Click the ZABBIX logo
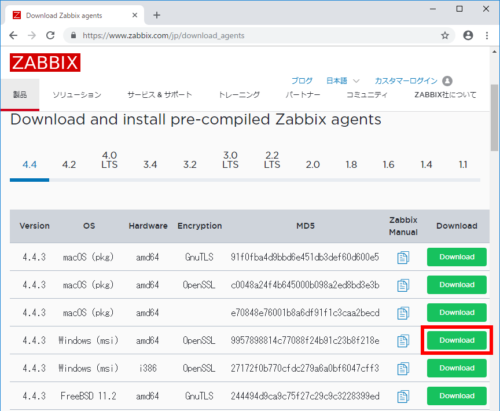Viewport: 500px width, 411px height. [x=45, y=62]
